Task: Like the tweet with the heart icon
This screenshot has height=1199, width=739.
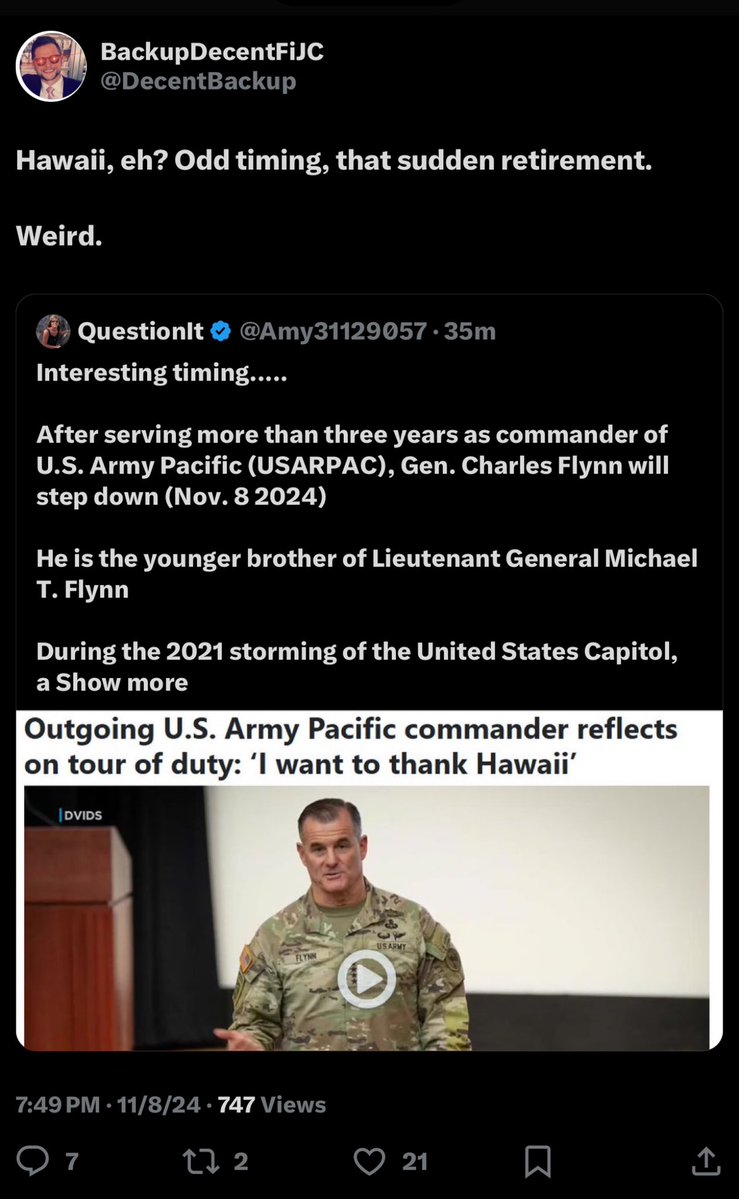Action: (370, 1160)
